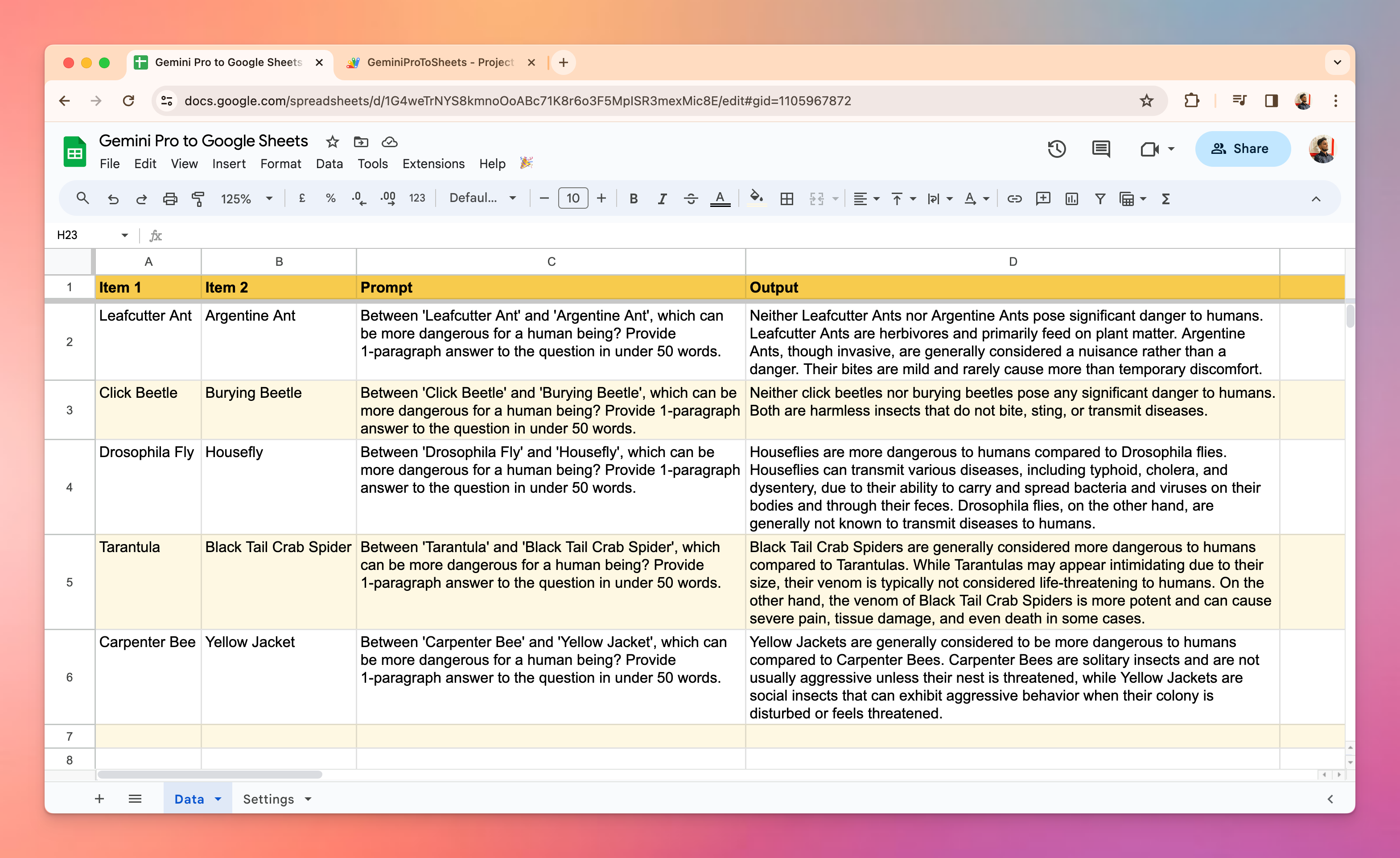Decrease decimal places
The image size is (1400, 858).
358,198
